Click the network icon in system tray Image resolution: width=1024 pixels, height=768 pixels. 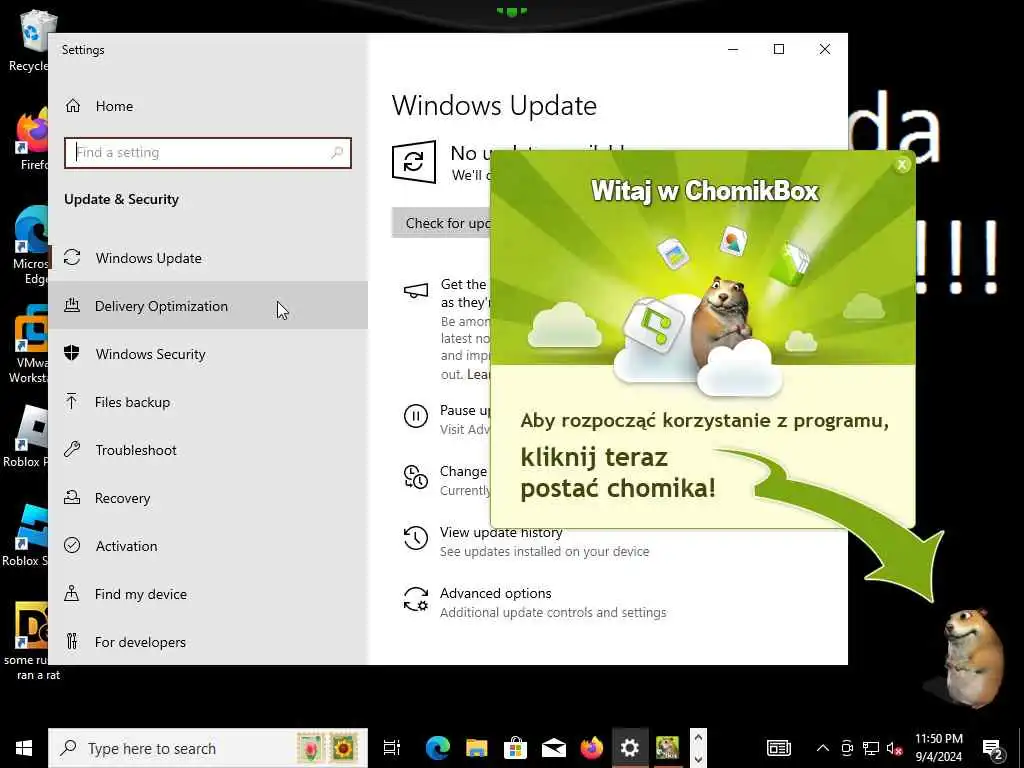[x=871, y=748]
